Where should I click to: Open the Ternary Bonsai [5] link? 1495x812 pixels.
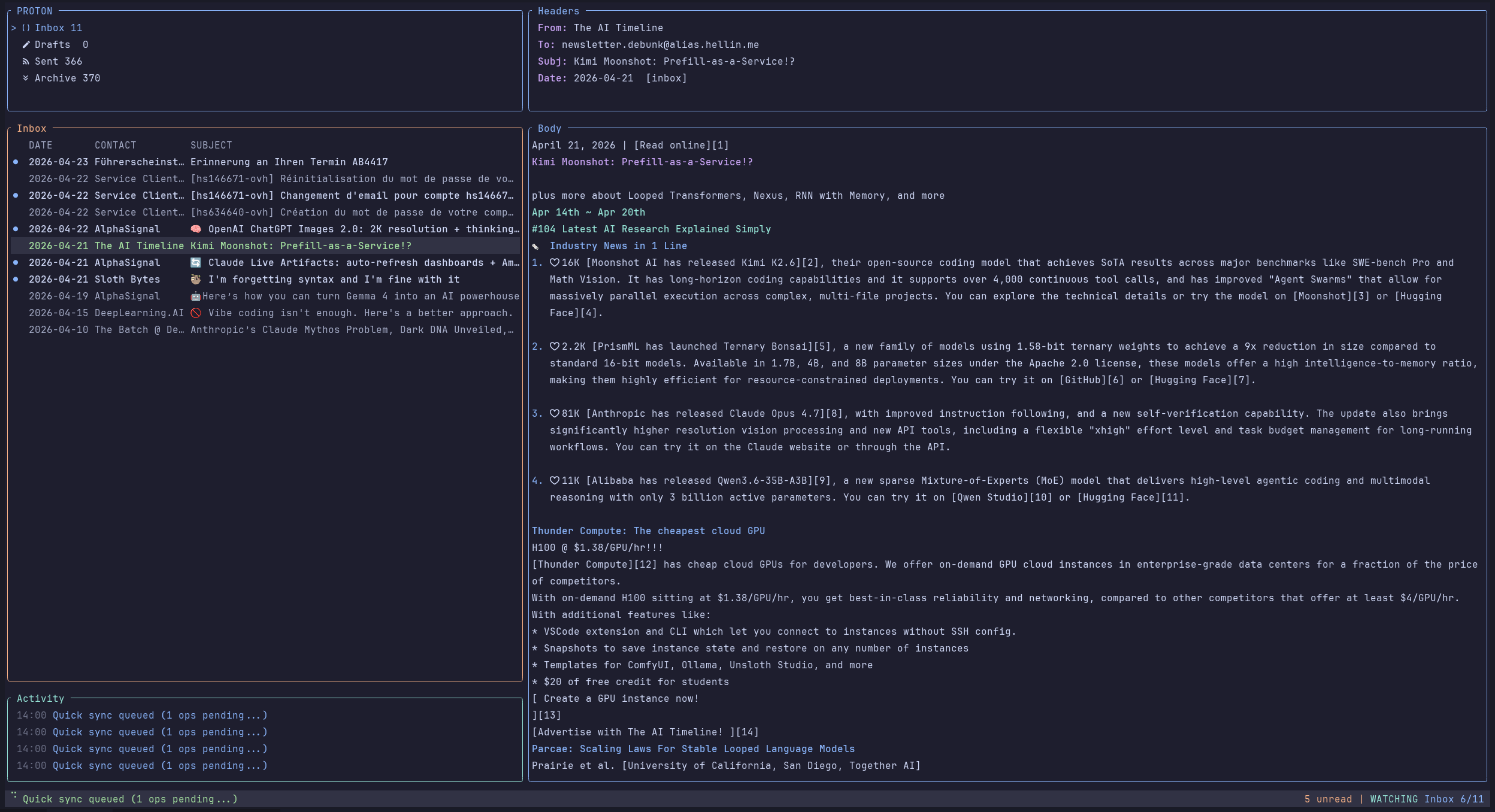[712, 347]
